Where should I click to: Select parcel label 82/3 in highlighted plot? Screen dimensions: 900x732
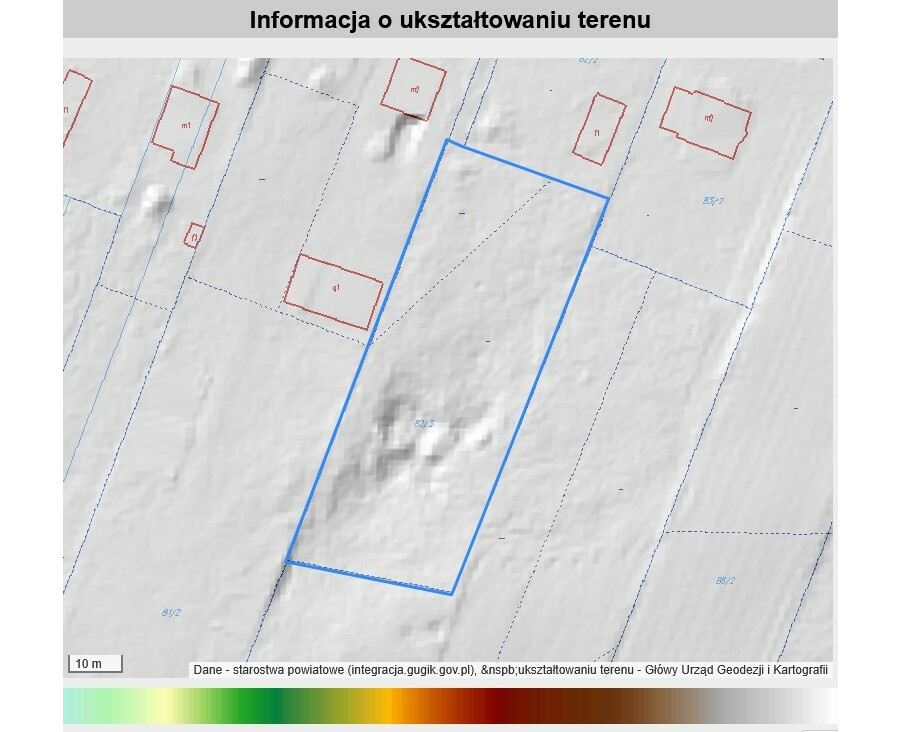424,424
